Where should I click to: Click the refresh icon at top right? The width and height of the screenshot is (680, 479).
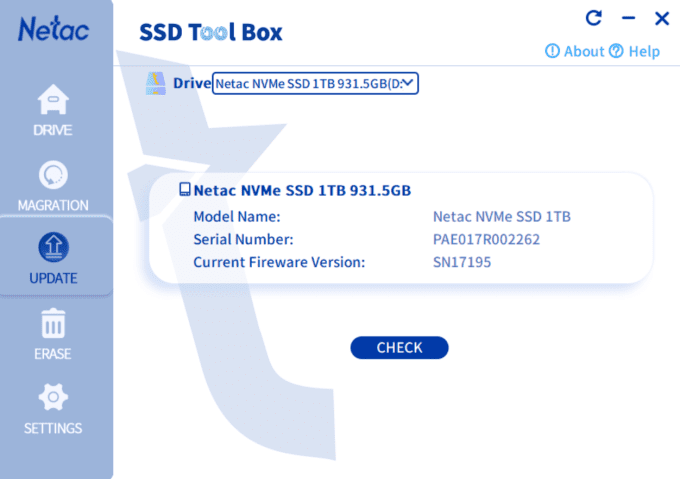pos(593,18)
